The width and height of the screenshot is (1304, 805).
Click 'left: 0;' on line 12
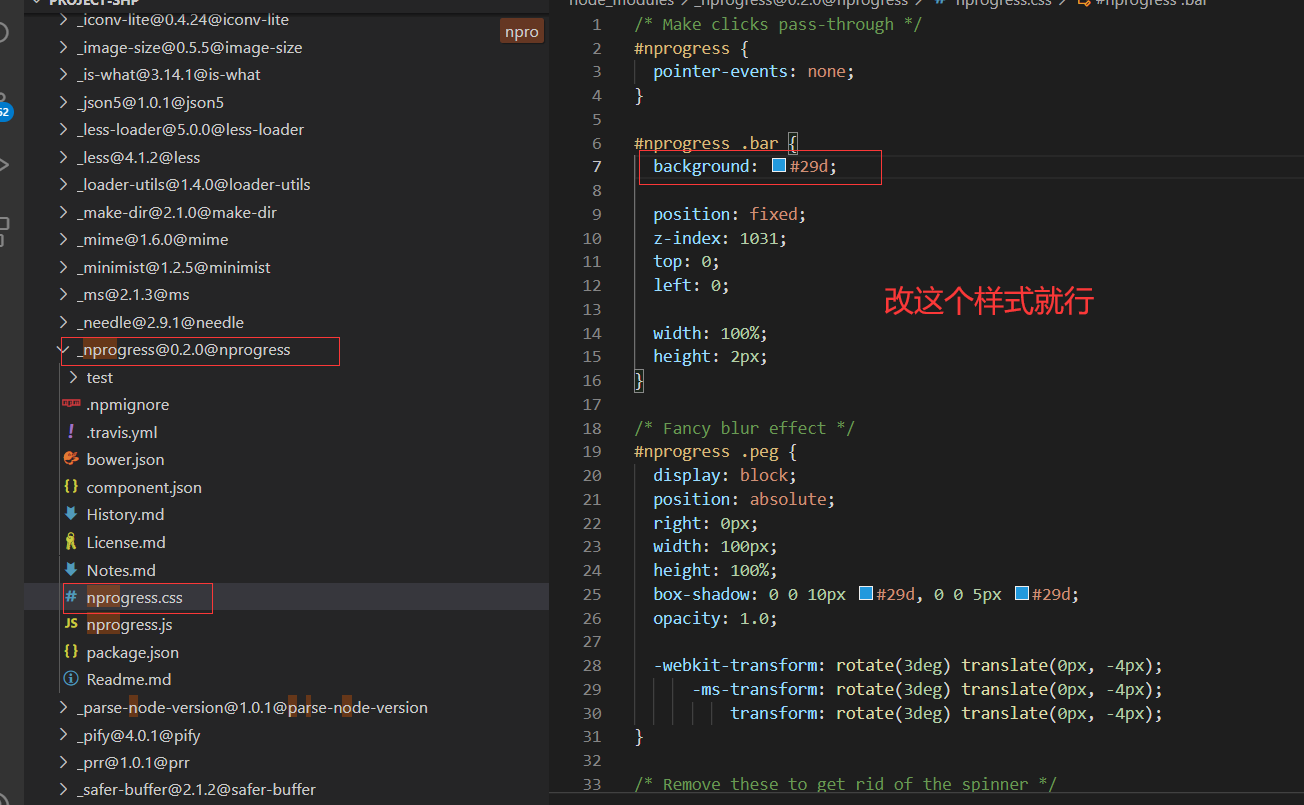pos(691,285)
